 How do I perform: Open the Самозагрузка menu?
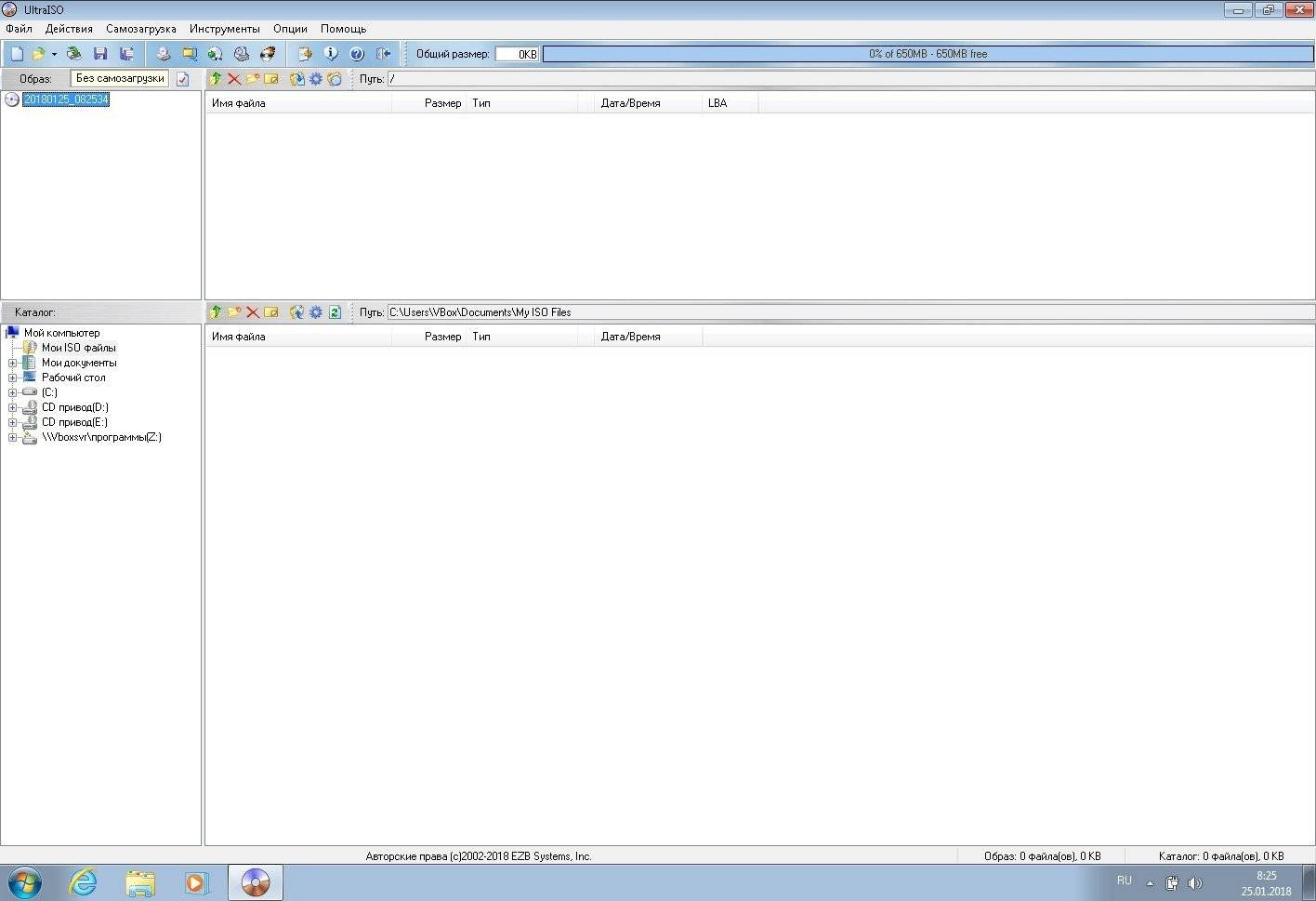click(140, 29)
